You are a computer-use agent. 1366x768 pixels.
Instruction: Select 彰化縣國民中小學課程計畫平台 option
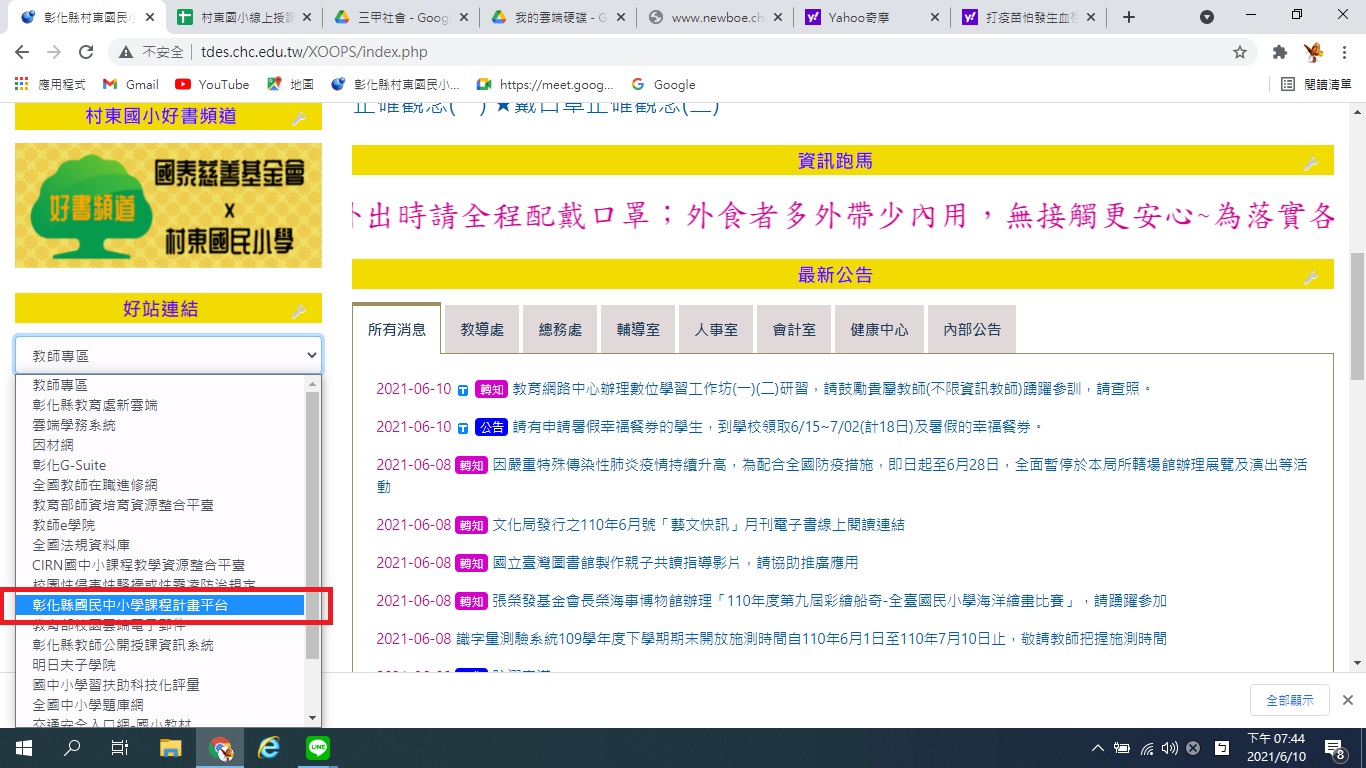pyautogui.click(x=161, y=605)
